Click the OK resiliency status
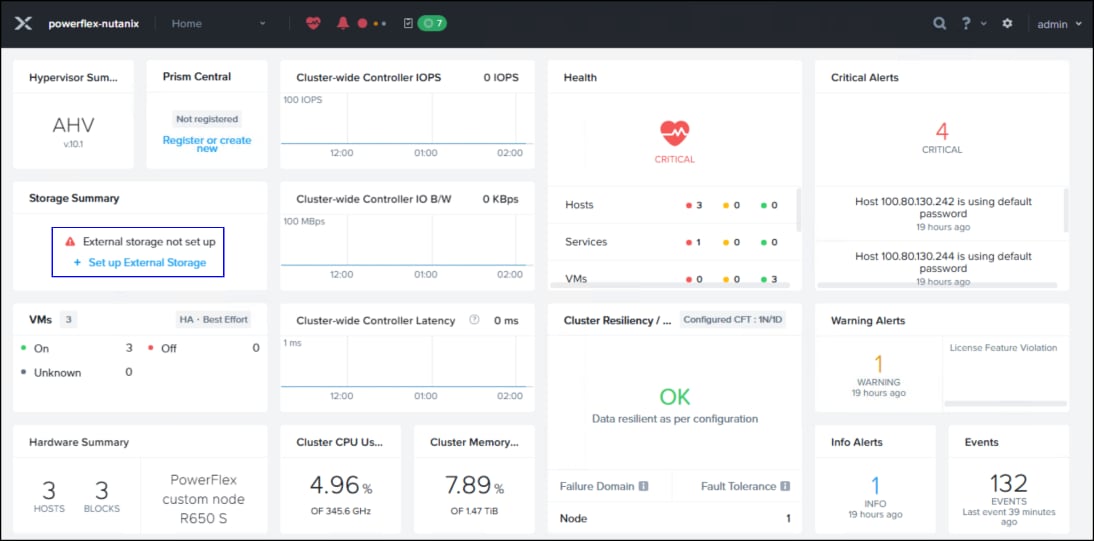 pyautogui.click(x=675, y=397)
